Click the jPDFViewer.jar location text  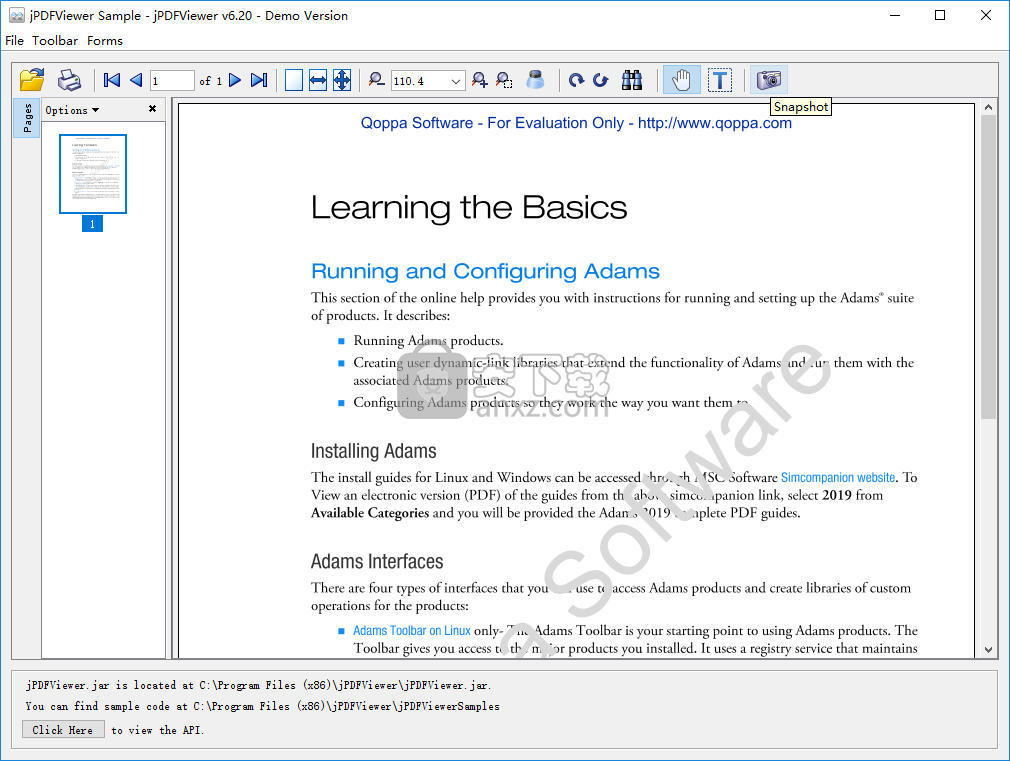click(258, 686)
